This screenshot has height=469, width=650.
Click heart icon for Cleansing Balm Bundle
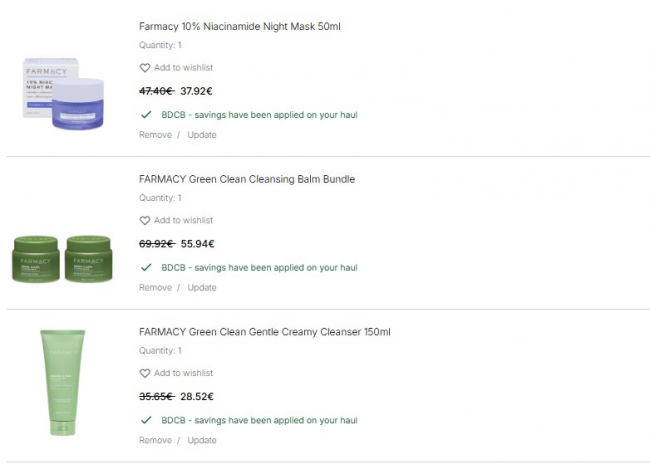pos(145,221)
